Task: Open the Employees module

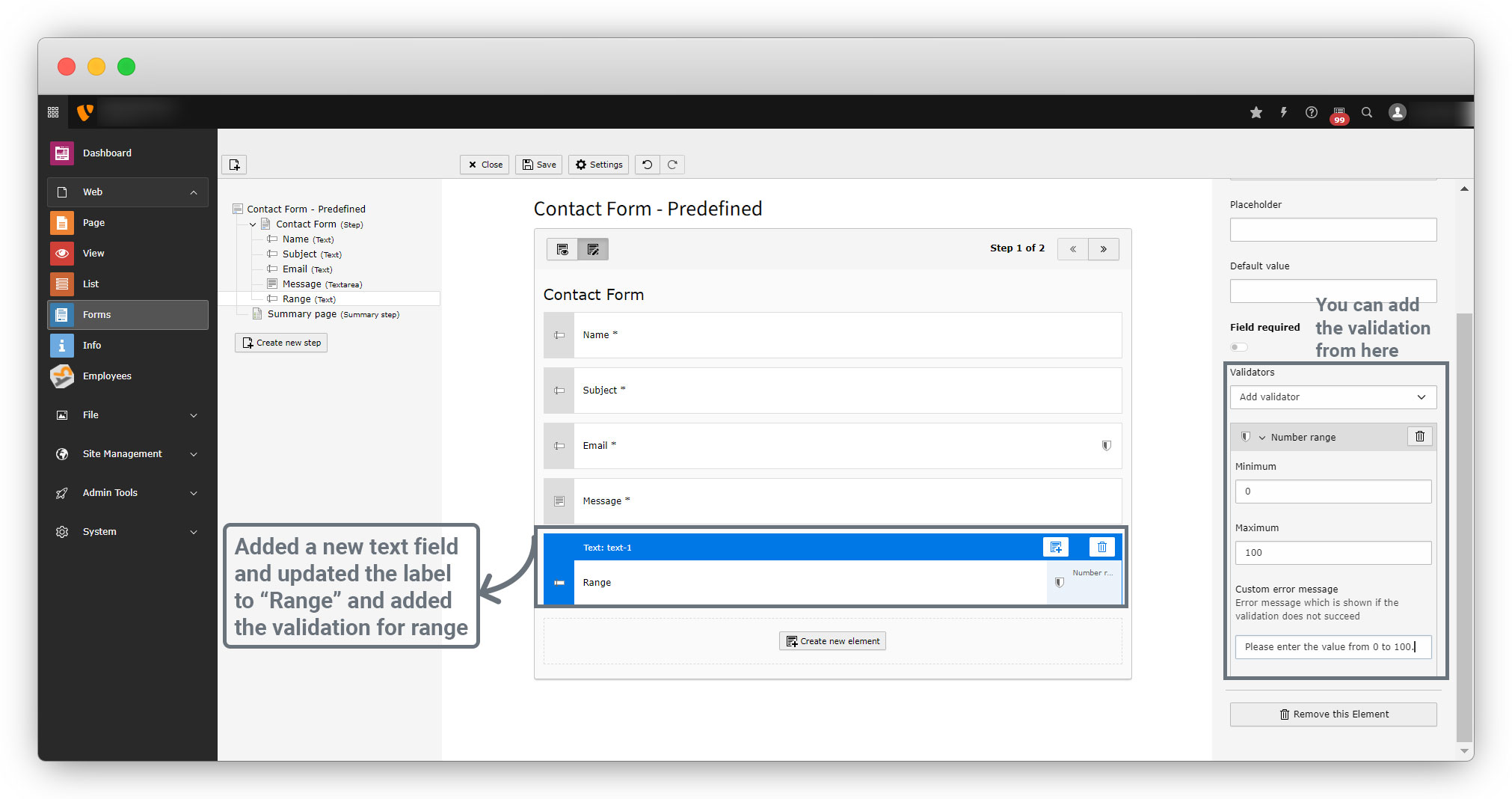Action: point(107,376)
